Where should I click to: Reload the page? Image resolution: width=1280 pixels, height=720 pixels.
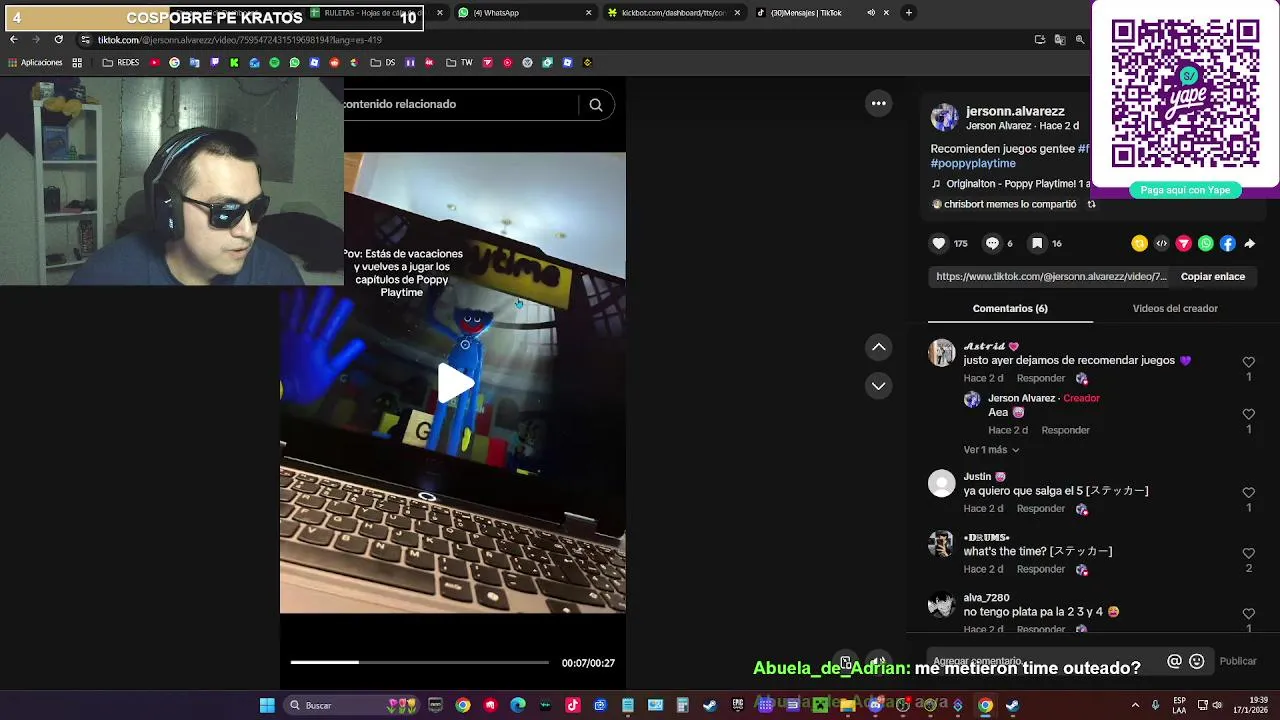pos(58,40)
